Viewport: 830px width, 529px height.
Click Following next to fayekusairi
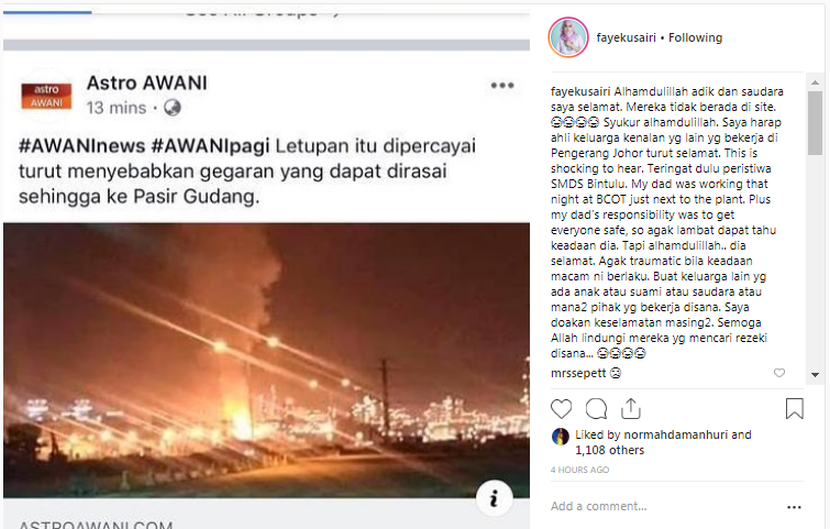coord(695,38)
